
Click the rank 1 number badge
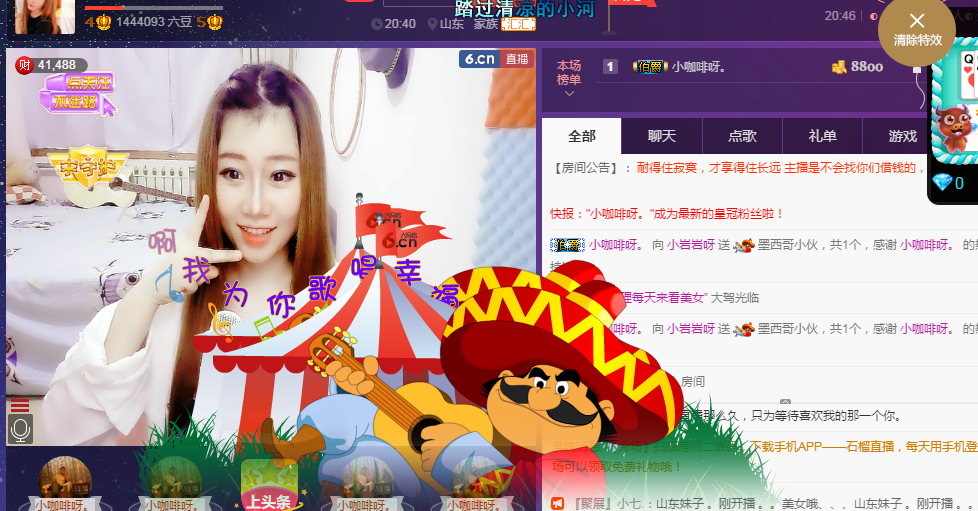click(x=610, y=67)
